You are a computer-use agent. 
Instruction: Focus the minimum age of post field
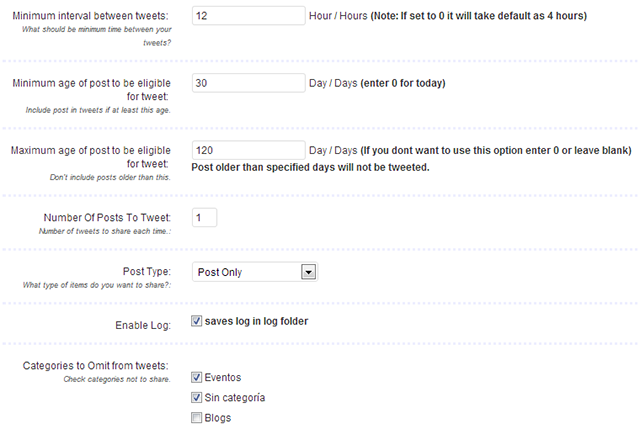pos(249,83)
